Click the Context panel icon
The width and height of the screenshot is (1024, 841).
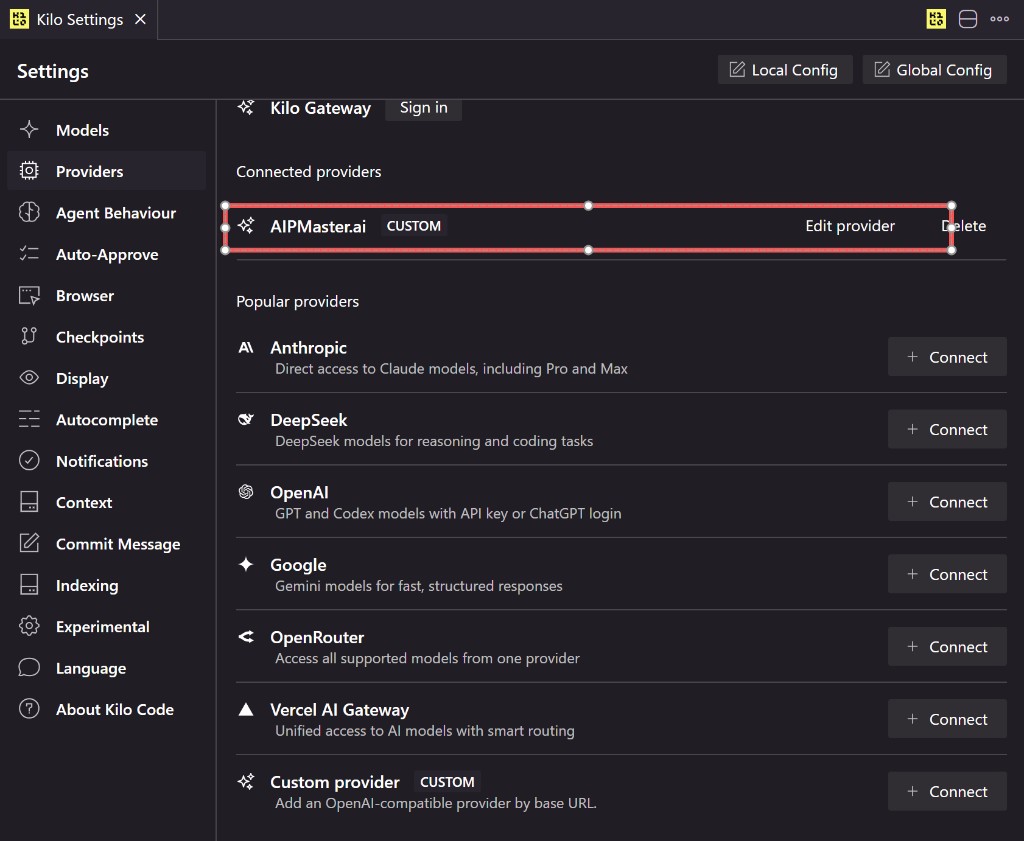[x=29, y=501]
